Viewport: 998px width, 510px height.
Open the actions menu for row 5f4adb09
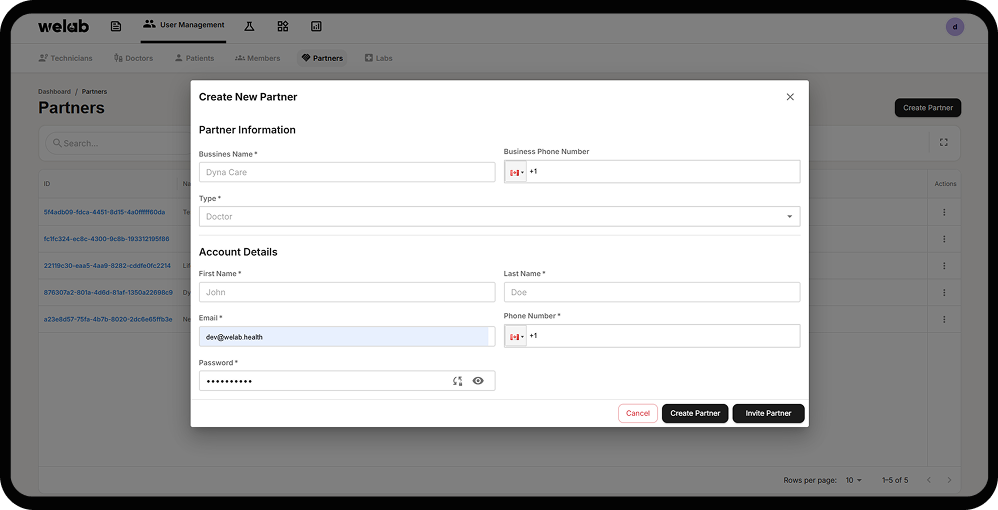tap(944, 212)
